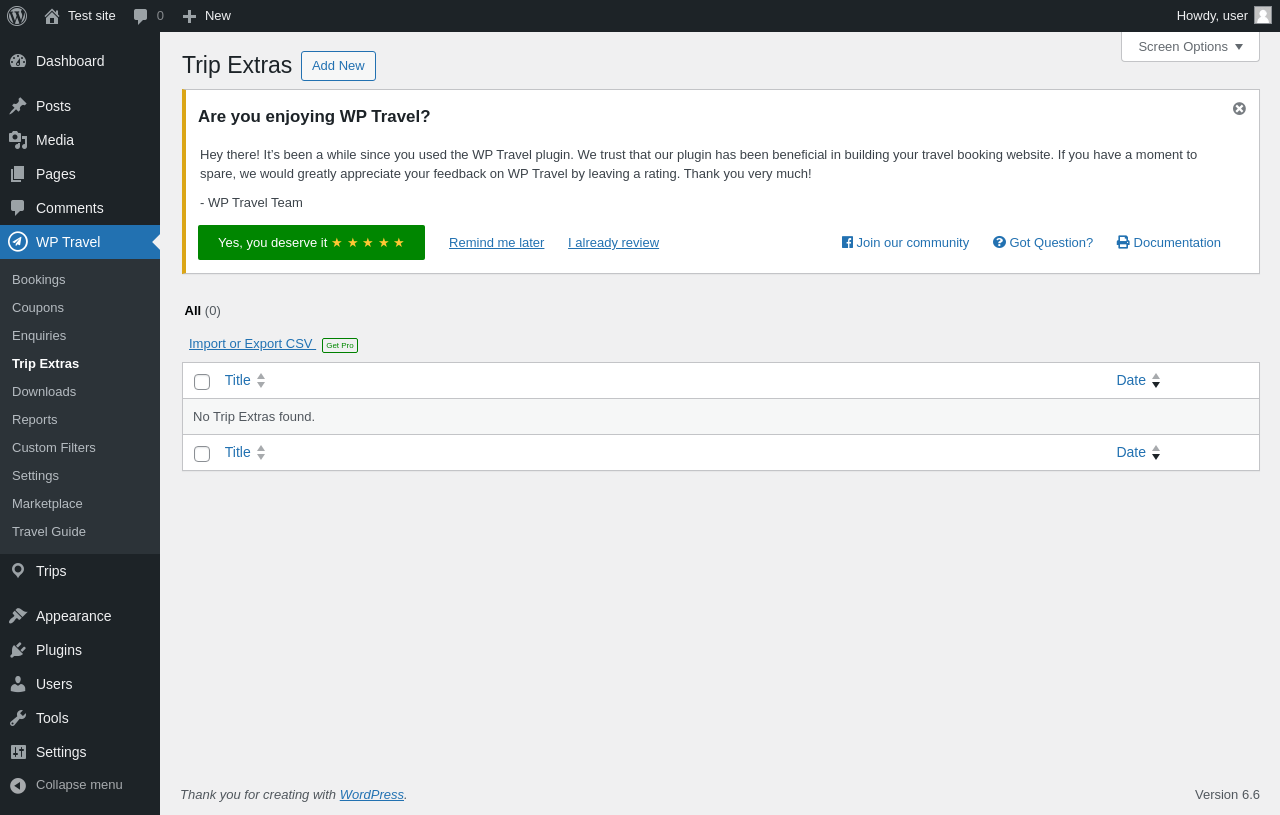Click the Date column header link
This screenshot has height=815, width=1280.
click(1131, 380)
